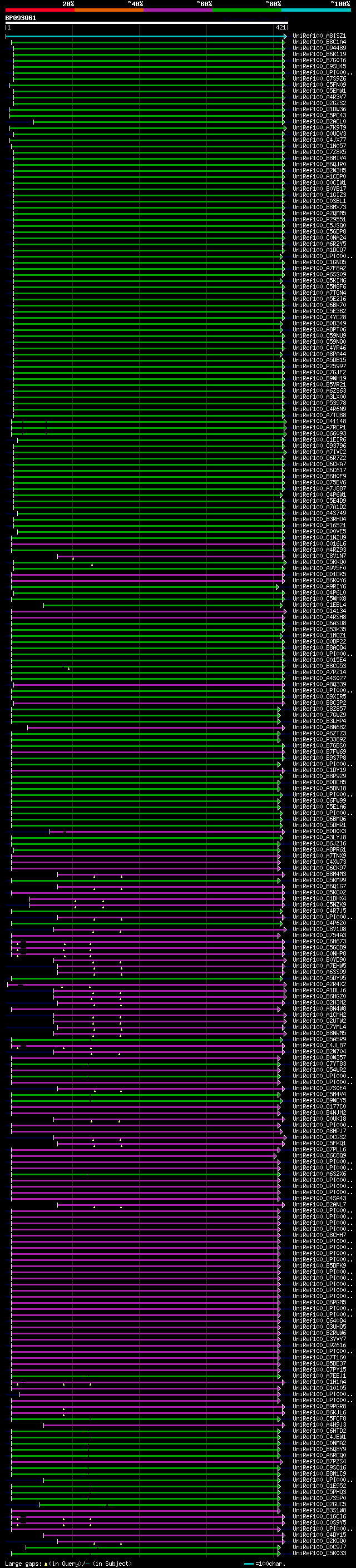Open hit UniRef100_C4JX77

(x=319, y=140)
